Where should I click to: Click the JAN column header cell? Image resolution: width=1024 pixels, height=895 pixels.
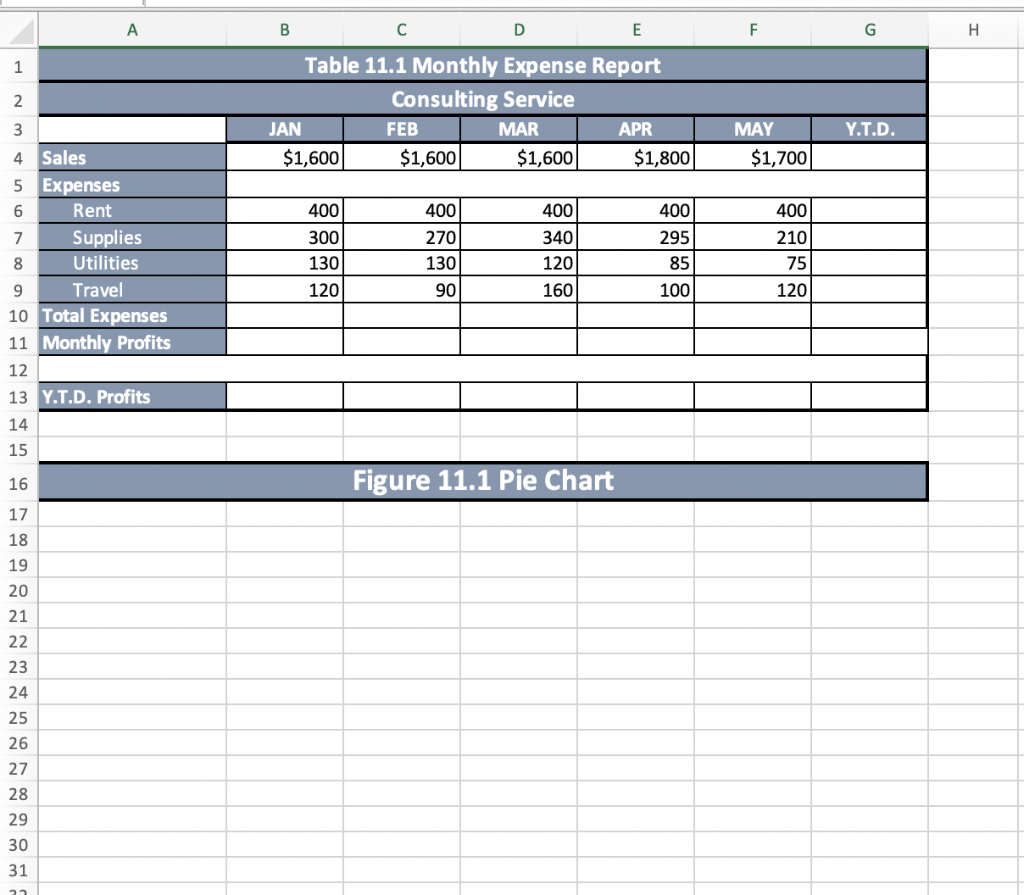284,129
